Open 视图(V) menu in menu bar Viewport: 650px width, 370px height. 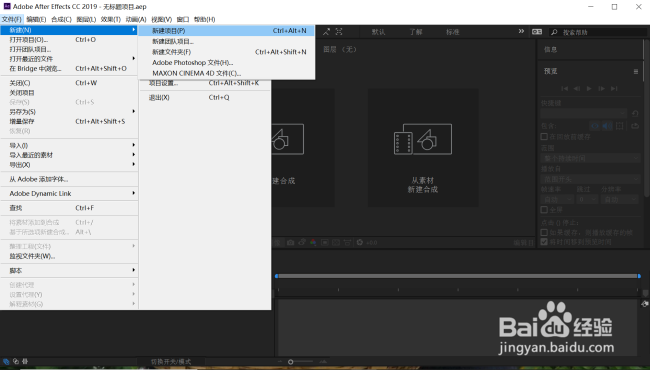point(161,19)
